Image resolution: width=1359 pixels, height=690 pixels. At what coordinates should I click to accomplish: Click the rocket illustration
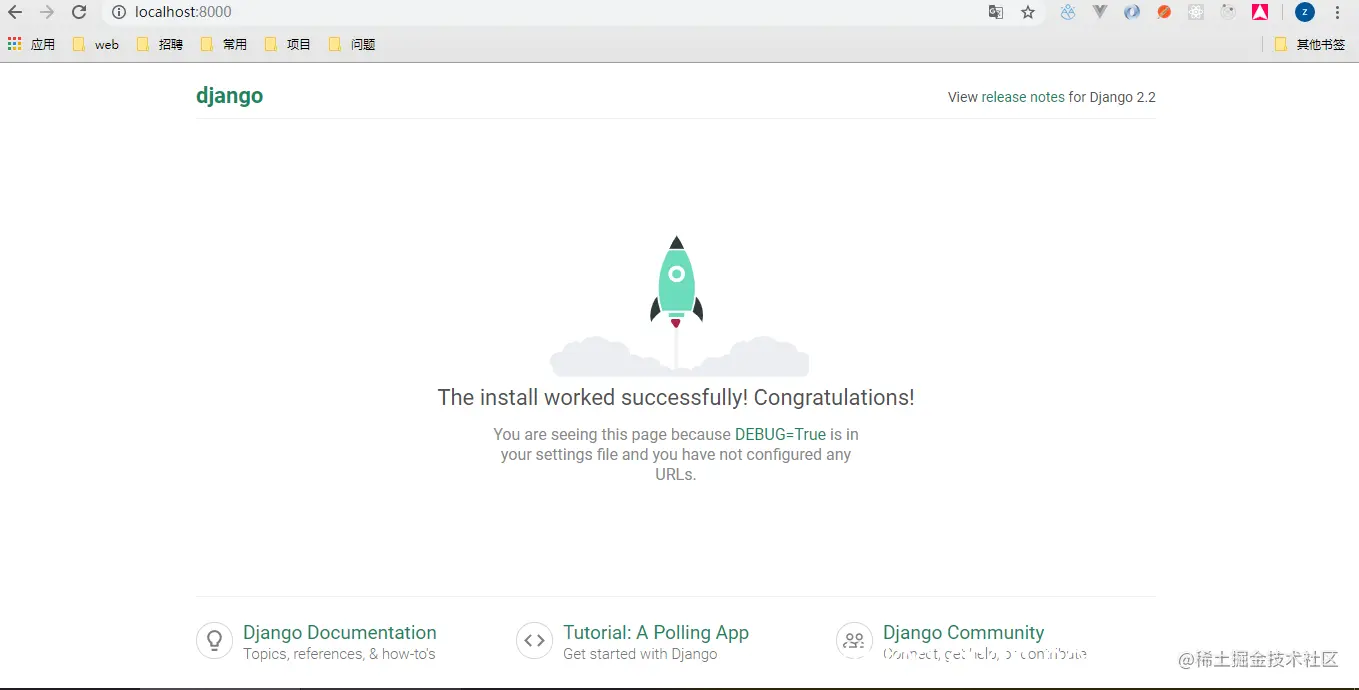(677, 283)
